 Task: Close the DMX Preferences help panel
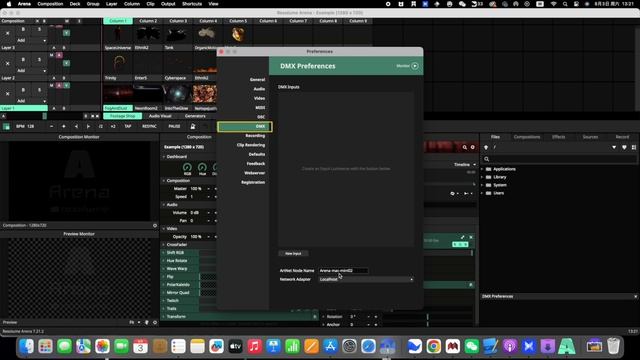click(x=635, y=296)
